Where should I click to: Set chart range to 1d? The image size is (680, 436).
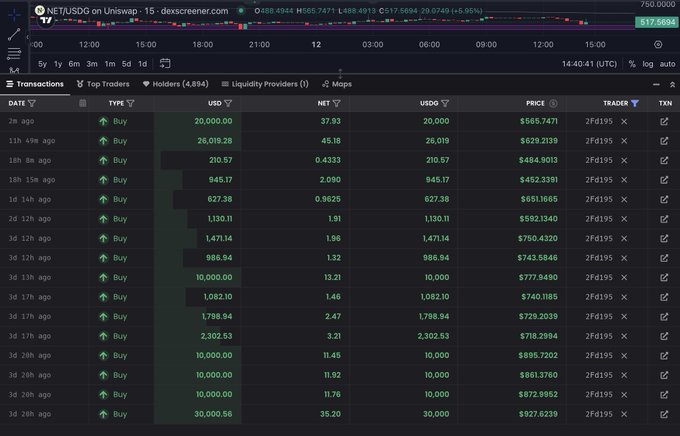click(142, 64)
